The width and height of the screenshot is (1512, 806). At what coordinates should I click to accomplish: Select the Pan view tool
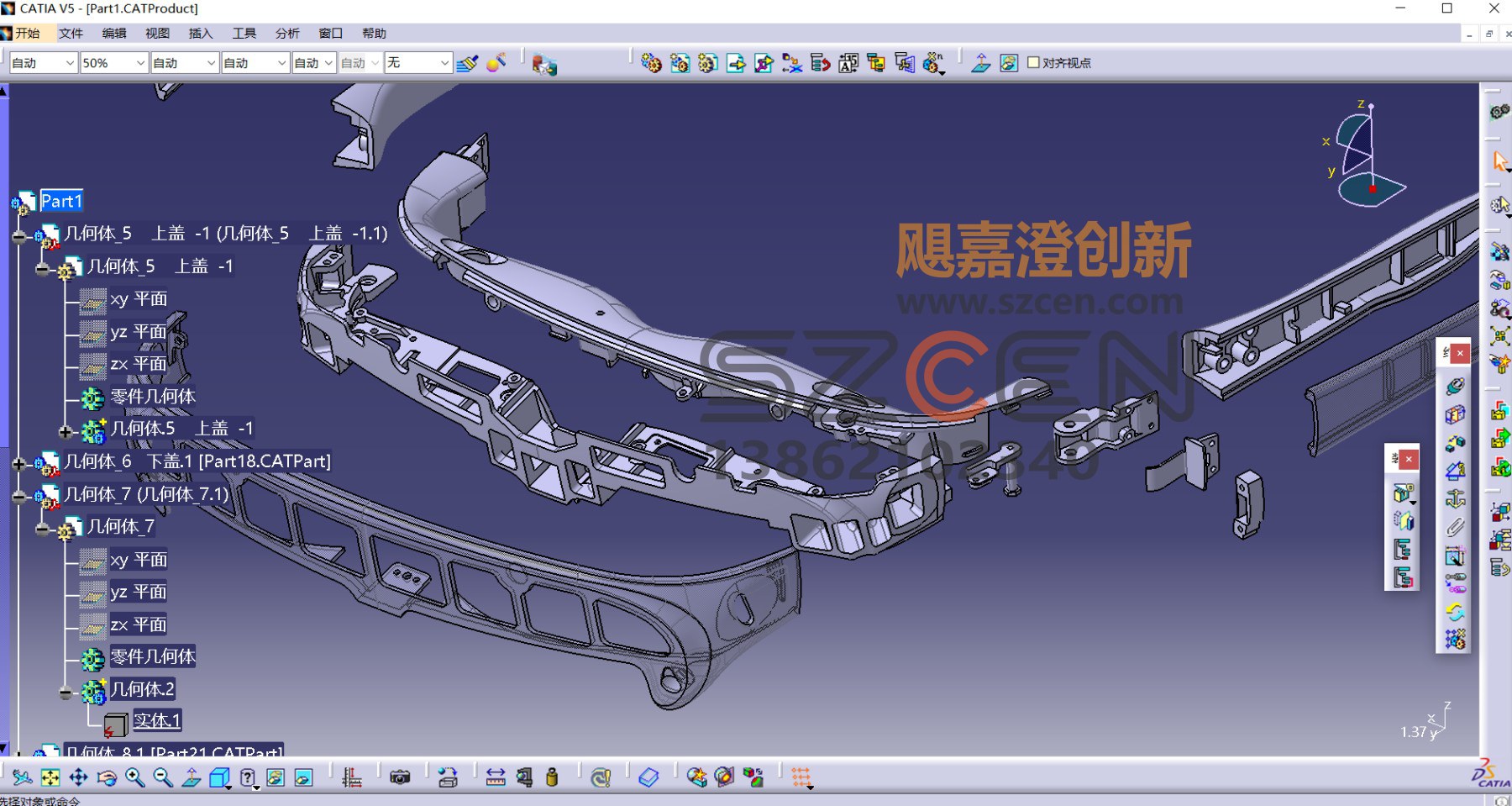coord(79,777)
